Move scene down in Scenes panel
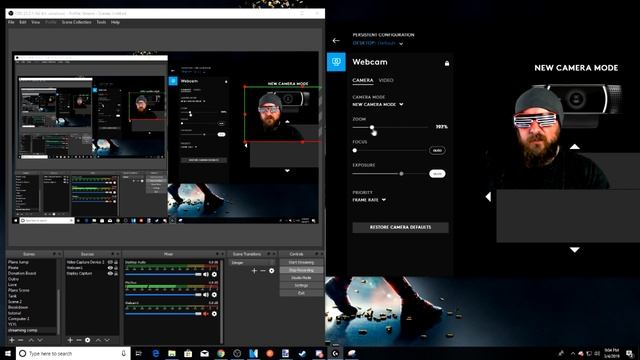Viewport: 640px width, 360px height. (40, 340)
